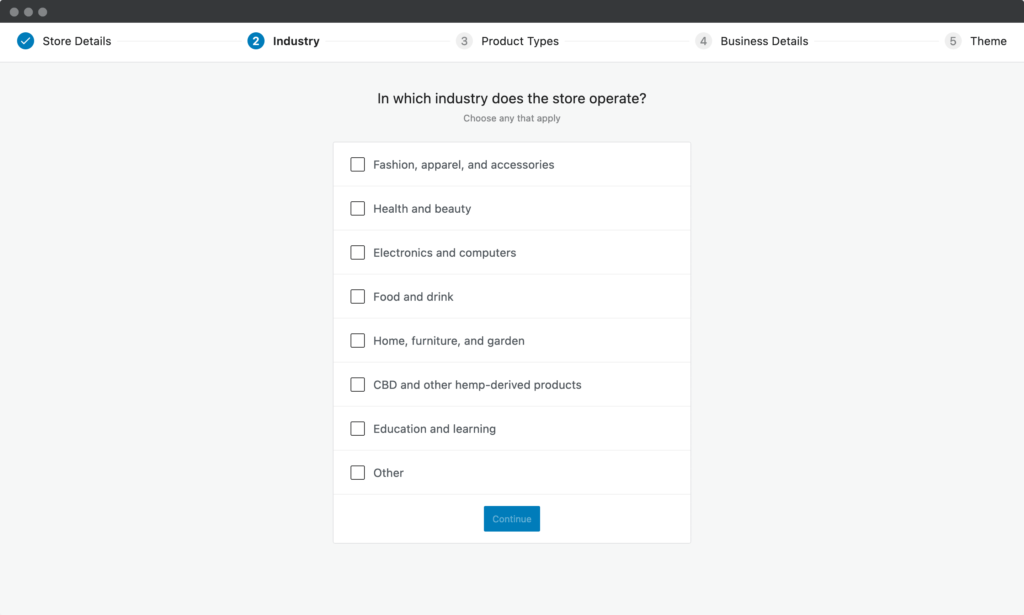Check Home, furniture, and garden option
The image size is (1024, 615).
pos(358,341)
